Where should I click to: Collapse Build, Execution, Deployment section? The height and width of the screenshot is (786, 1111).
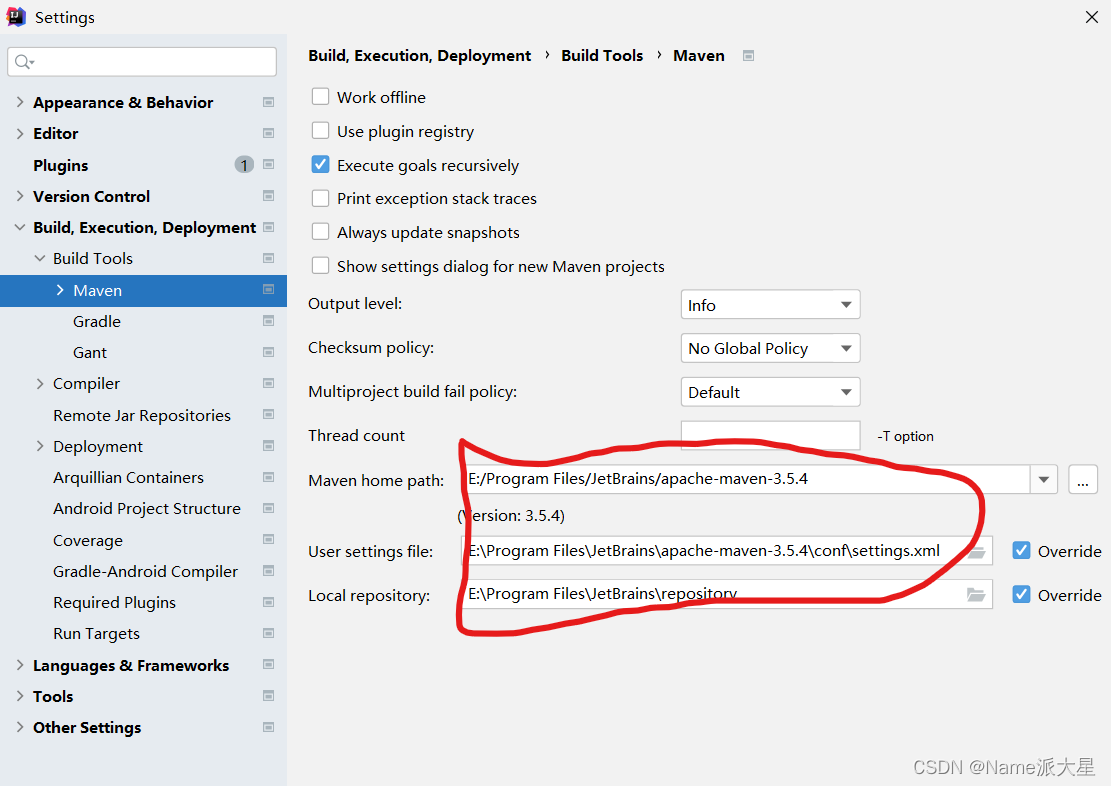point(20,227)
